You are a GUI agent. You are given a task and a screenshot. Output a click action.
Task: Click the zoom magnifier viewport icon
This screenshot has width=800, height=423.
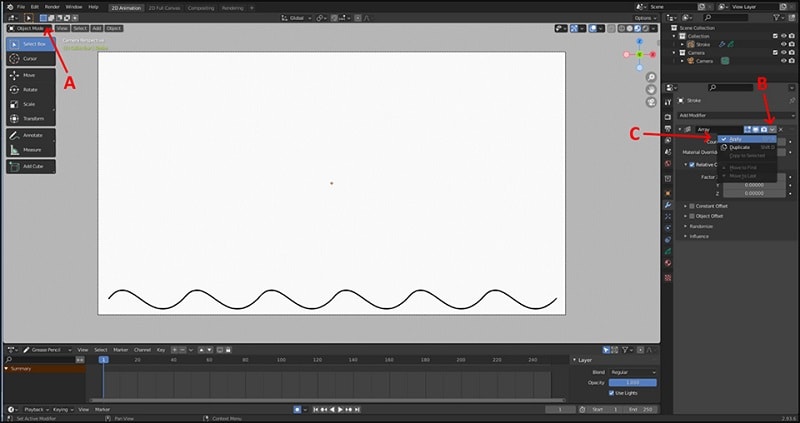651,78
